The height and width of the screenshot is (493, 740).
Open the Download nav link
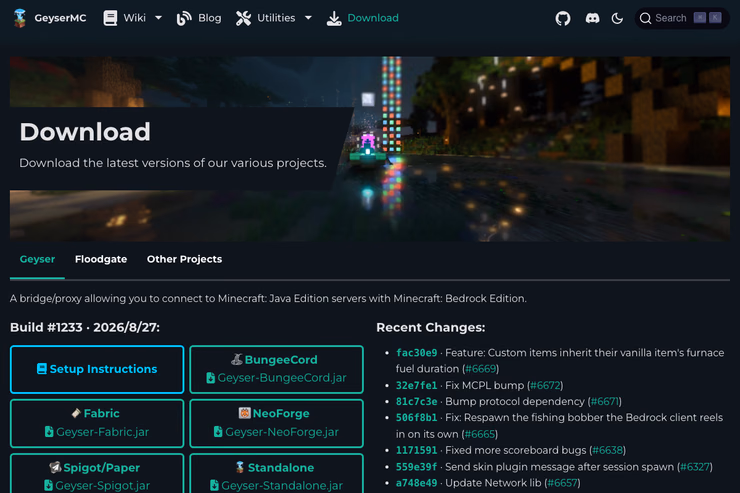373,18
